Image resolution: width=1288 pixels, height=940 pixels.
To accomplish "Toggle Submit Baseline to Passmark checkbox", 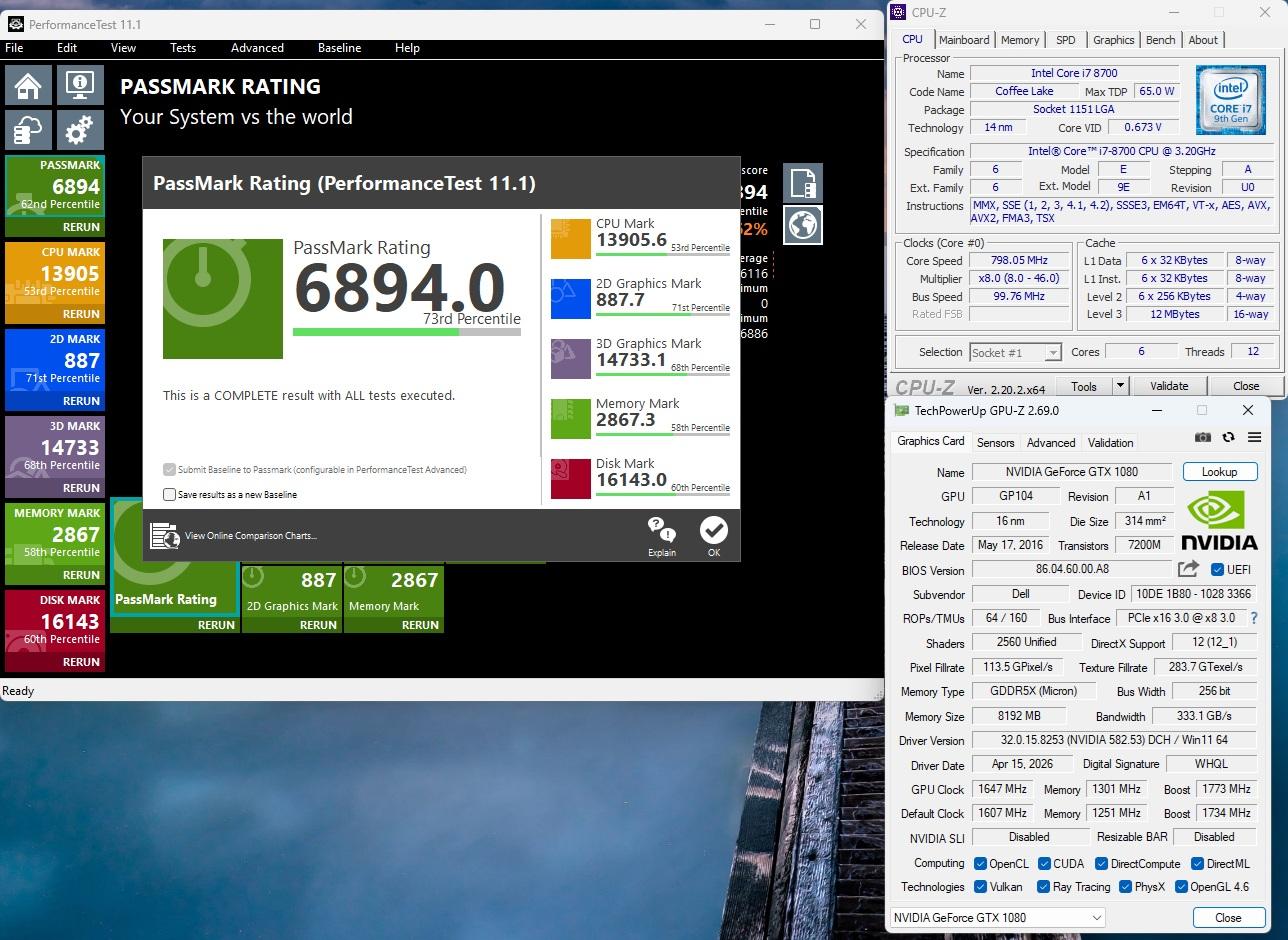I will (x=169, y=469).
